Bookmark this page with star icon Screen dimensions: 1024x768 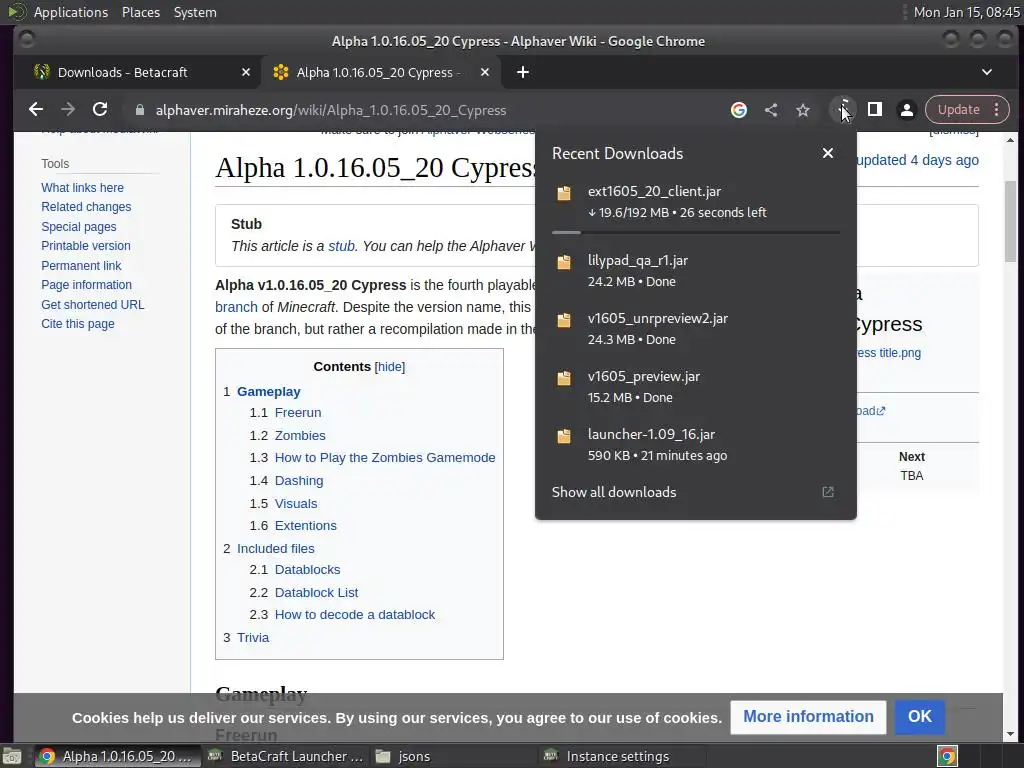point(803,110)
